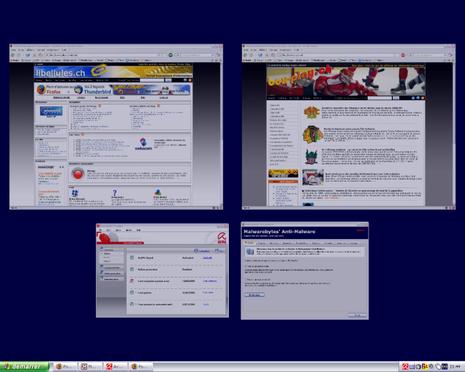Click the AntiVir Guard row icon in Avira
The height and width of the screenshot is (372, 465).
pos(132,258)
